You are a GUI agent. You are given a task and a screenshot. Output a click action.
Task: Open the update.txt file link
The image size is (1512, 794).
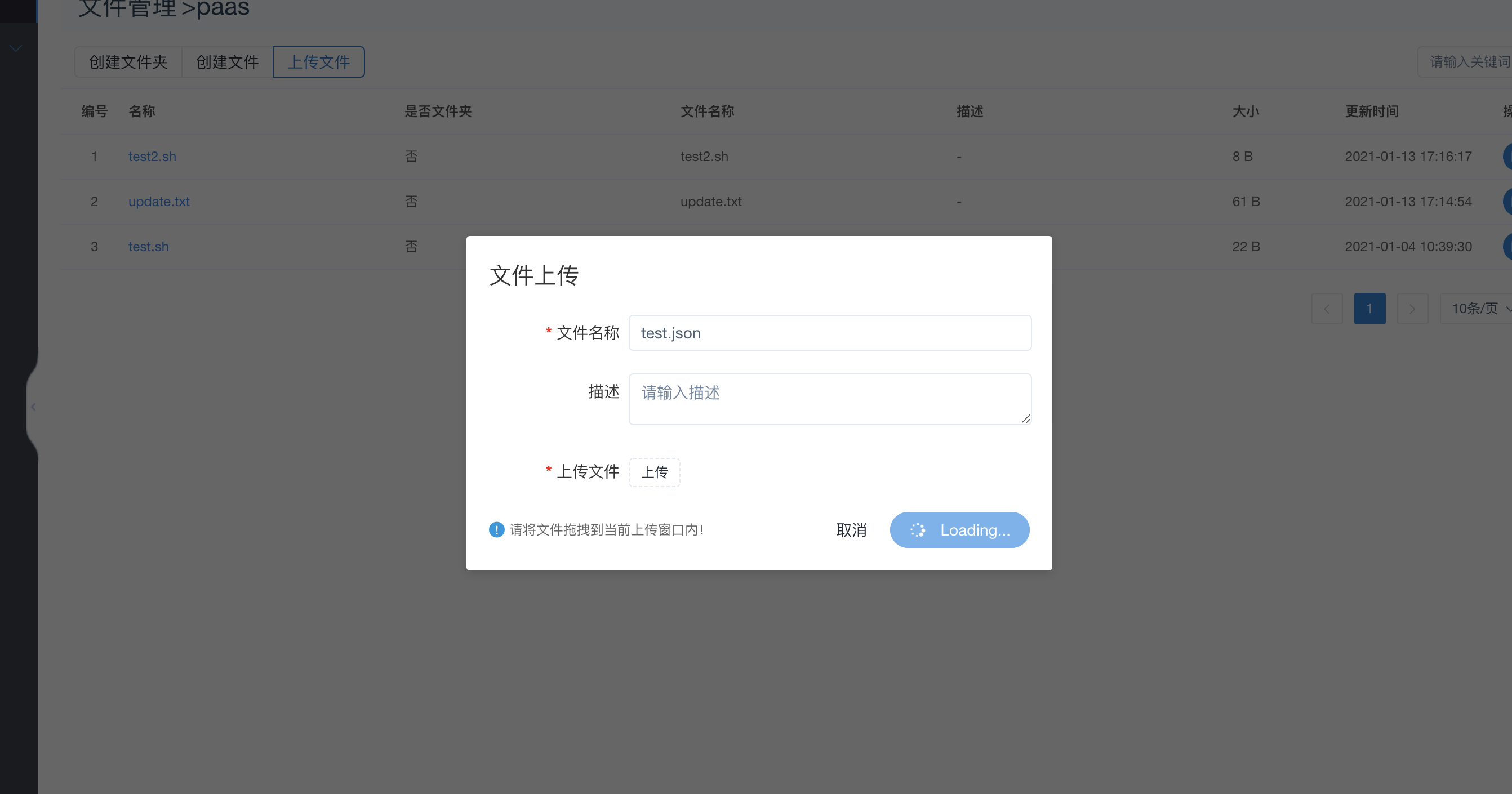point(159,201)
